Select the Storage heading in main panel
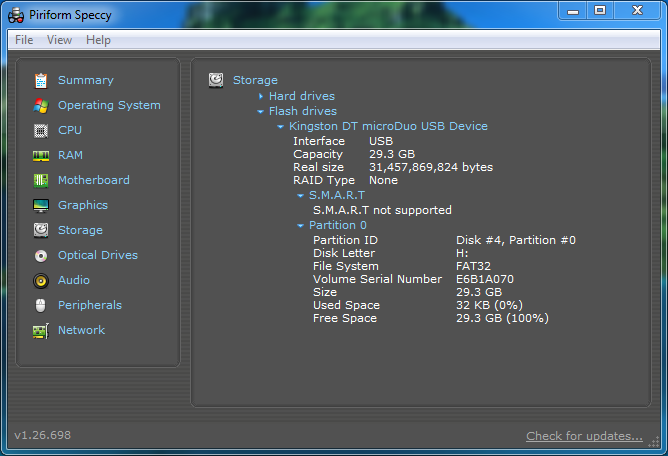 [255, 80]
